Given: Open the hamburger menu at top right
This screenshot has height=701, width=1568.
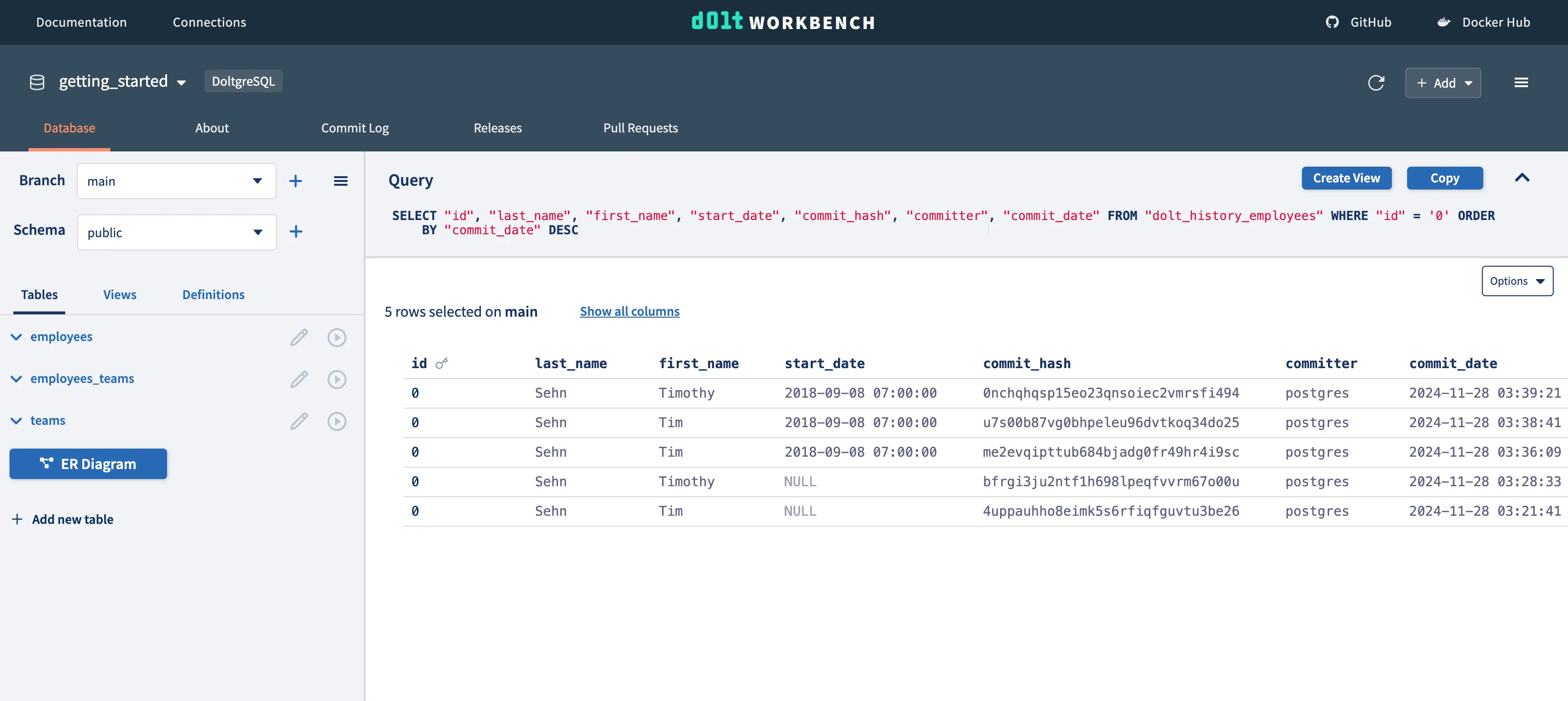Looking at the screenshot, I should point(1520,83).
